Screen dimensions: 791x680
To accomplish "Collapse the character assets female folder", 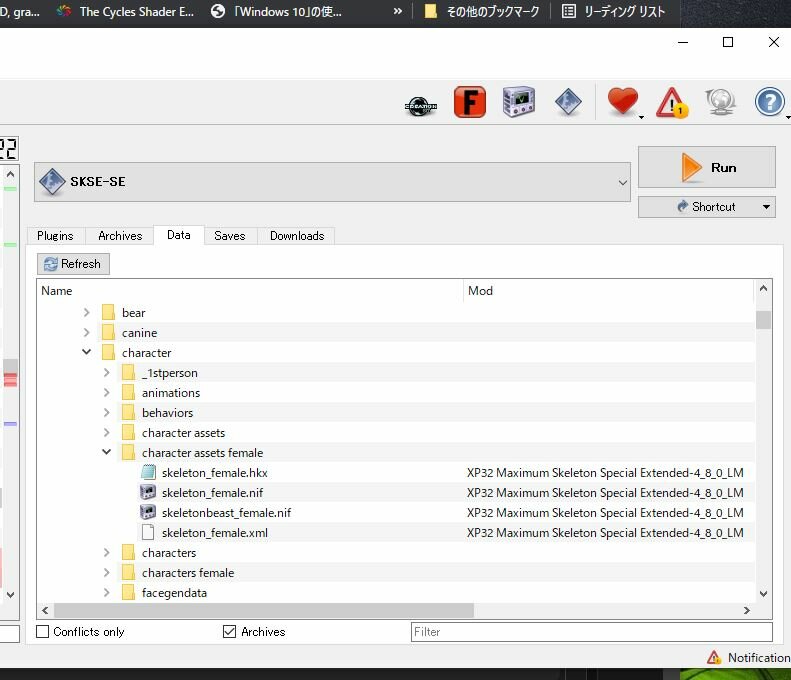I will click(x=106, y=451).
